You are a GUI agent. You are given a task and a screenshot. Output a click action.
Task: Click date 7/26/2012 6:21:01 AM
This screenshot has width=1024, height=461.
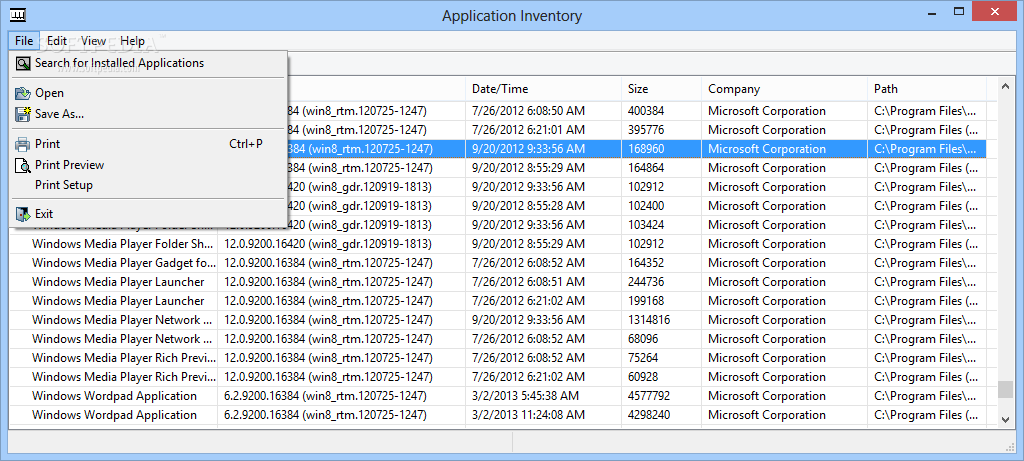pyautogui.click(x=528, y=130)
